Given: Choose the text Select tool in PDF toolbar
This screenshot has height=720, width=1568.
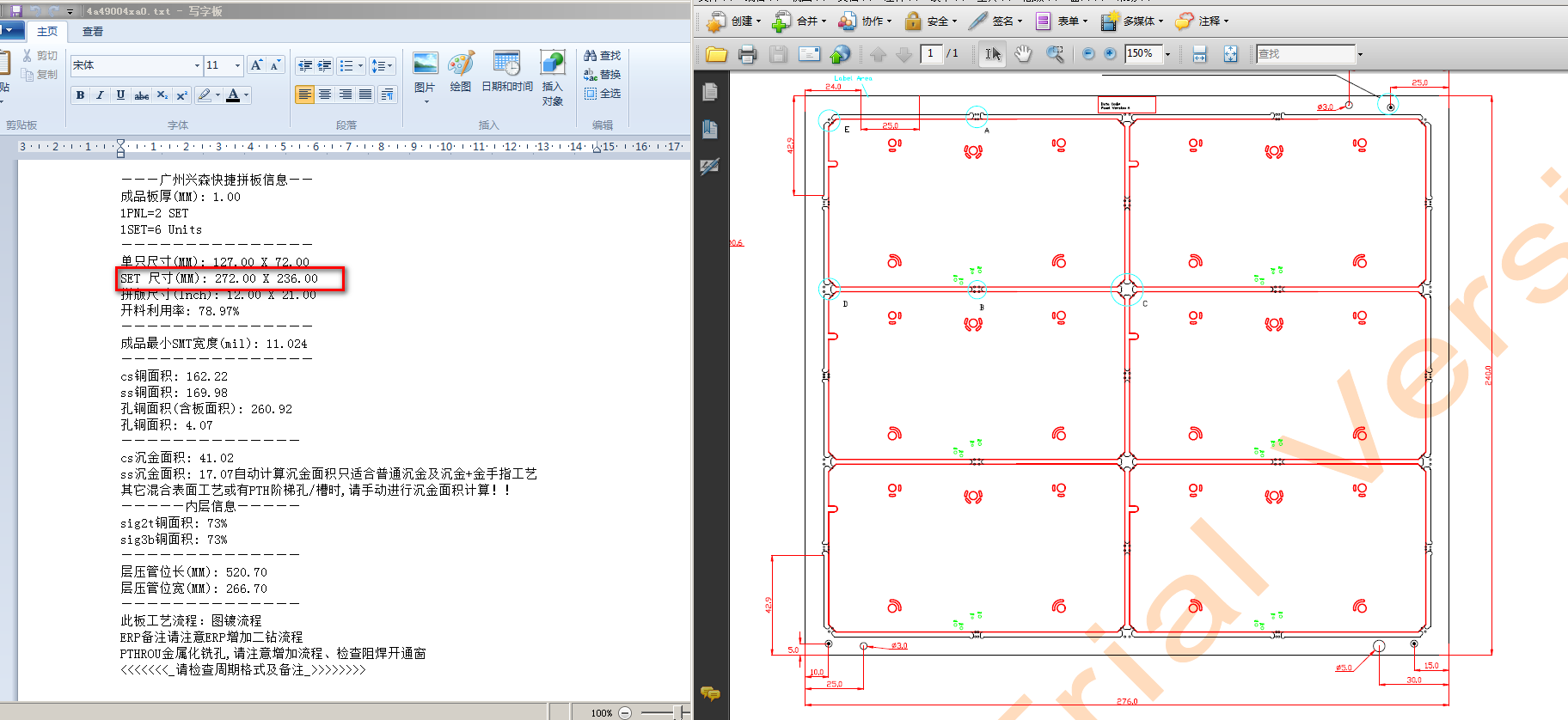Looking at the screenshot, I should tap(992, 54).
